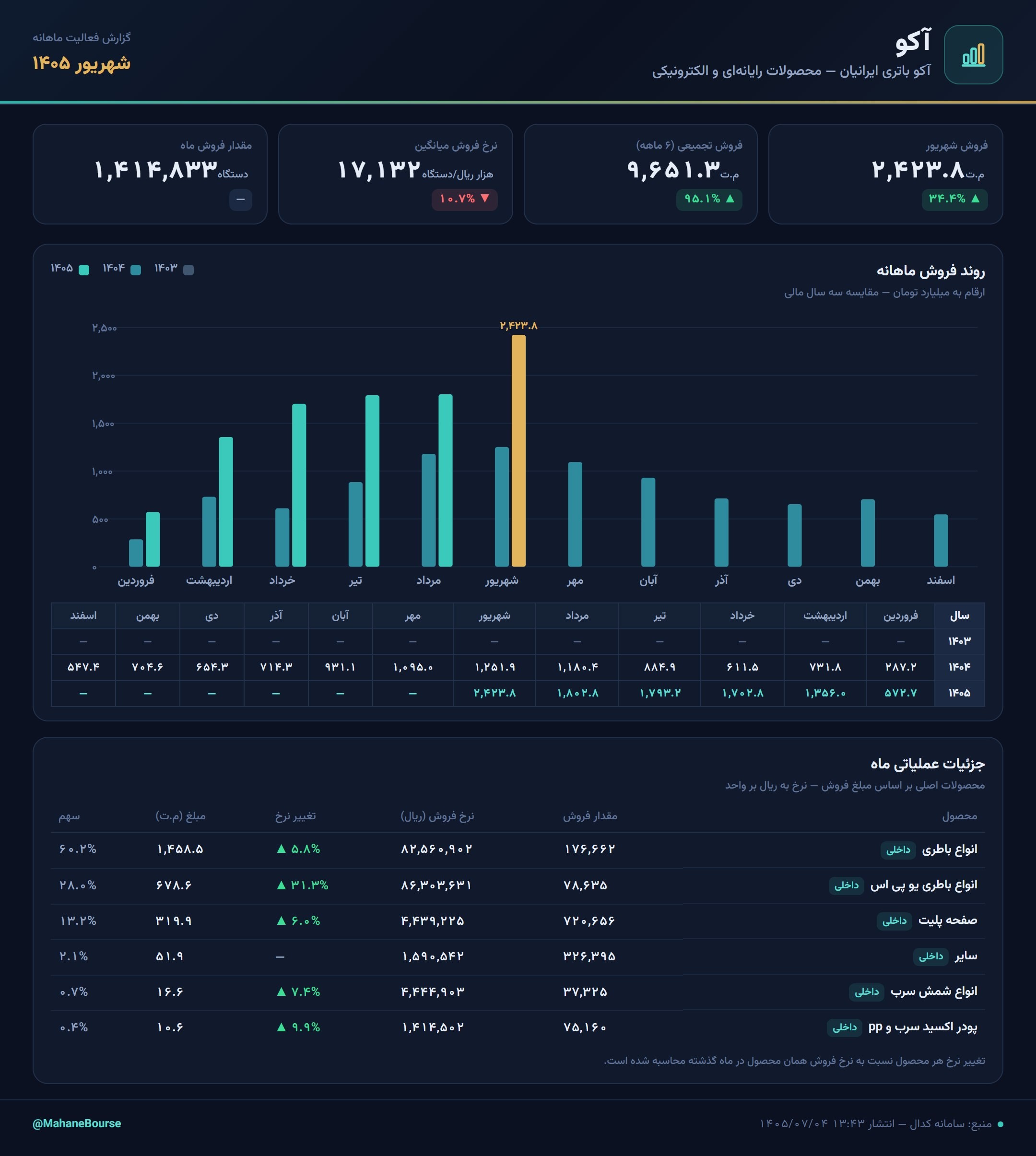Click the 5.8% rate change arrow
The height and width of the screenshot is (1156, 1036).
coord(281,849)
